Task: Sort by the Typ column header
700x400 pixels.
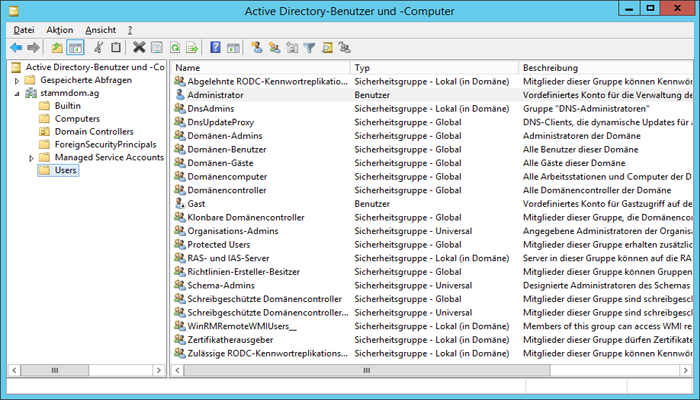Action: coord(434,67)
